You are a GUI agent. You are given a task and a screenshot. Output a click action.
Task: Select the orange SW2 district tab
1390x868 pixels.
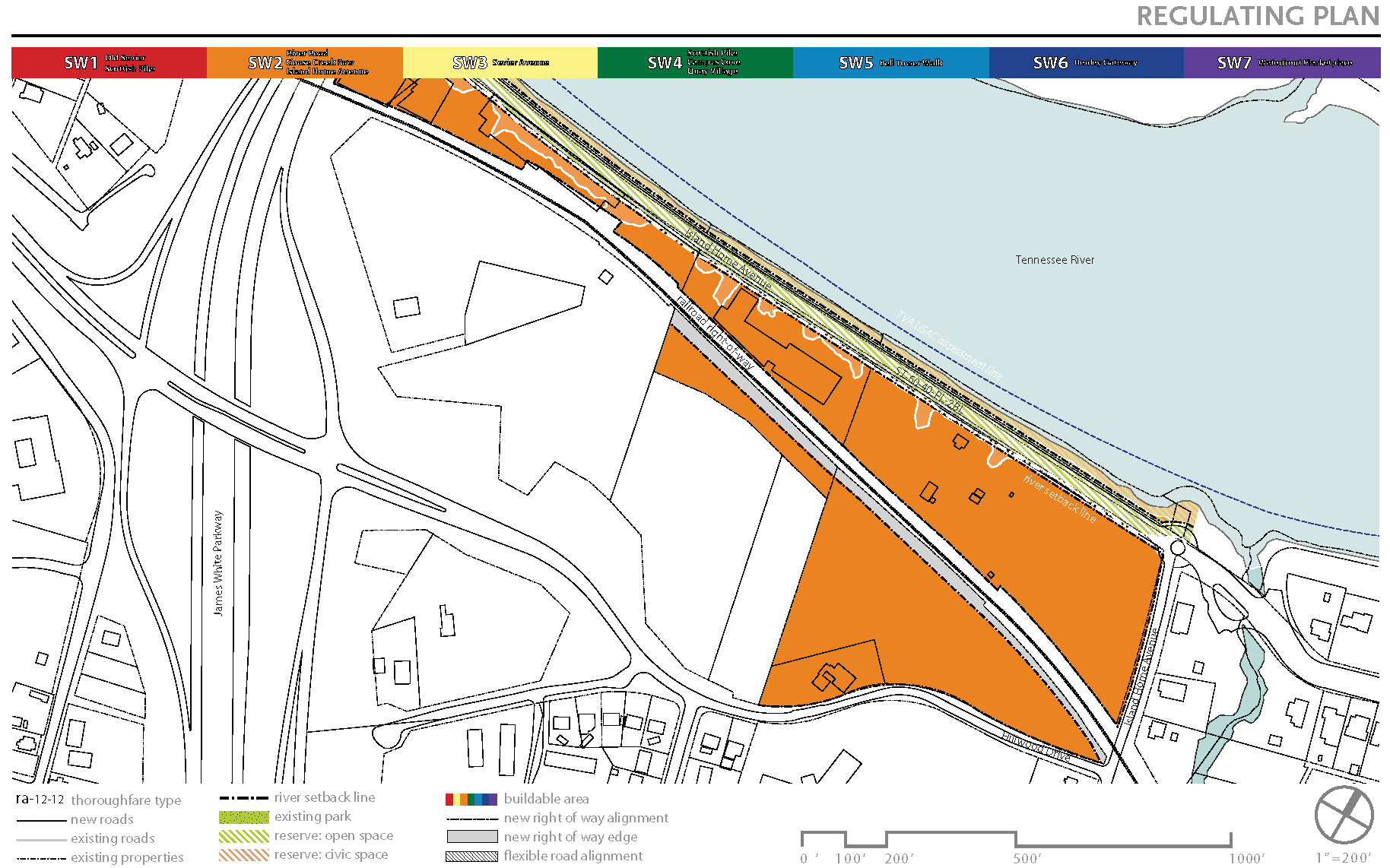point(304,63)
